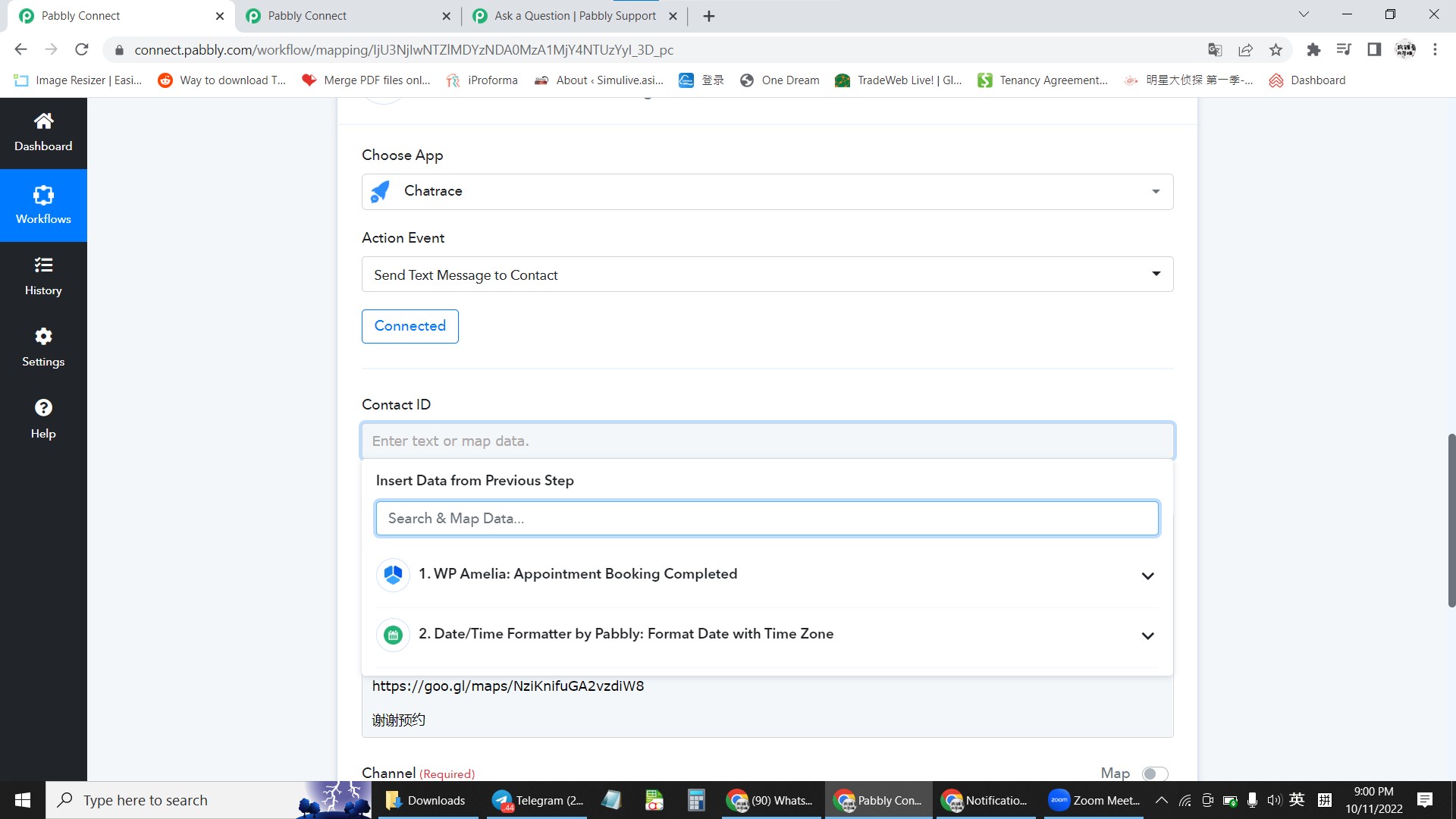The image size is (1456, 819).
Task: Open the Image Resizer bookmark
Action: pos(78,80)
